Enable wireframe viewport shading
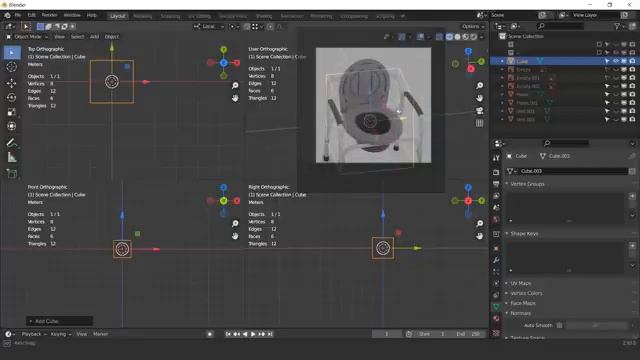Image resolution: width=640 pixels, height=360 pixels. click(x=449, y=37)
